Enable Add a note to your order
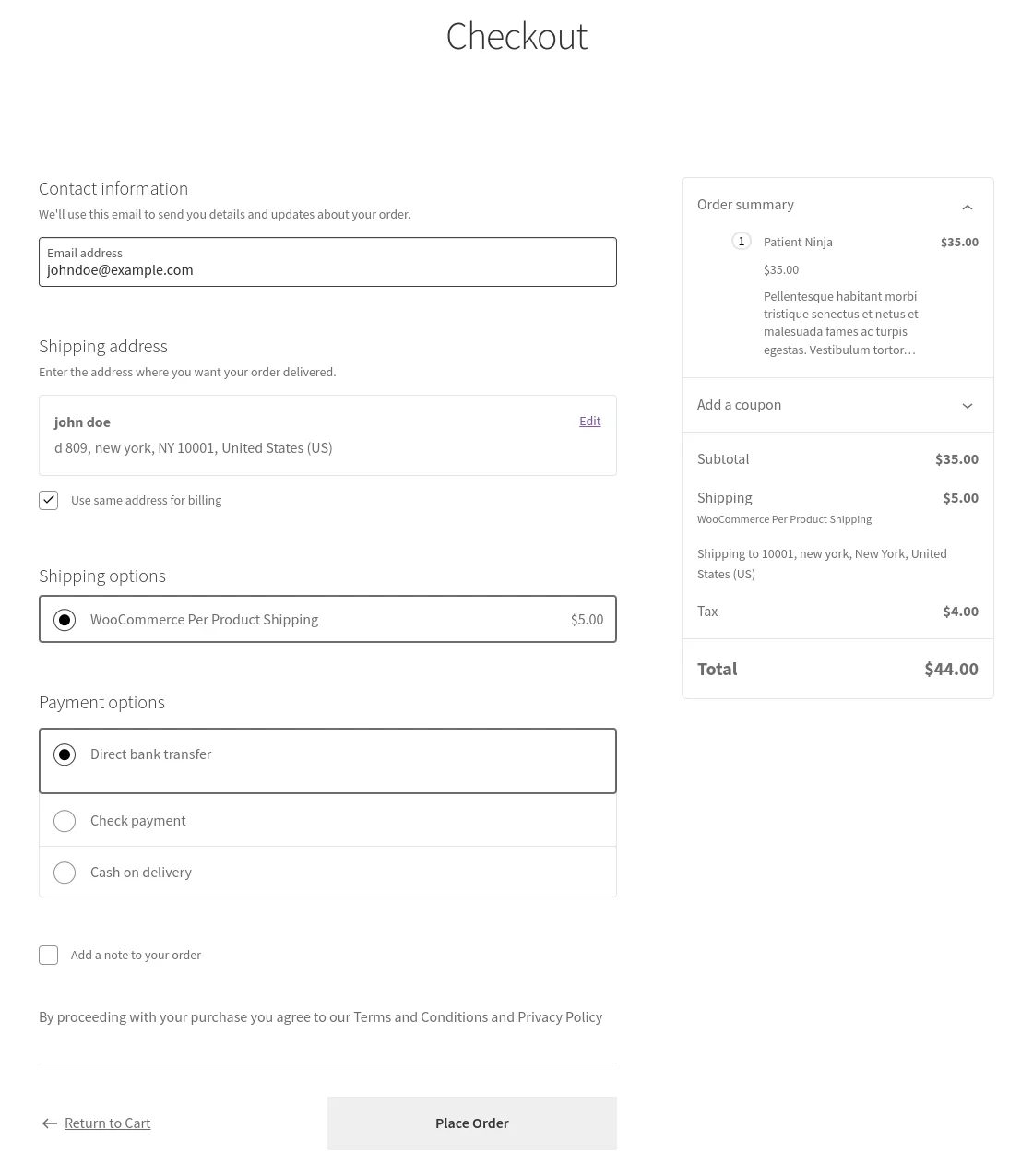1033x1176 pixels. click(x=48, y=955)
